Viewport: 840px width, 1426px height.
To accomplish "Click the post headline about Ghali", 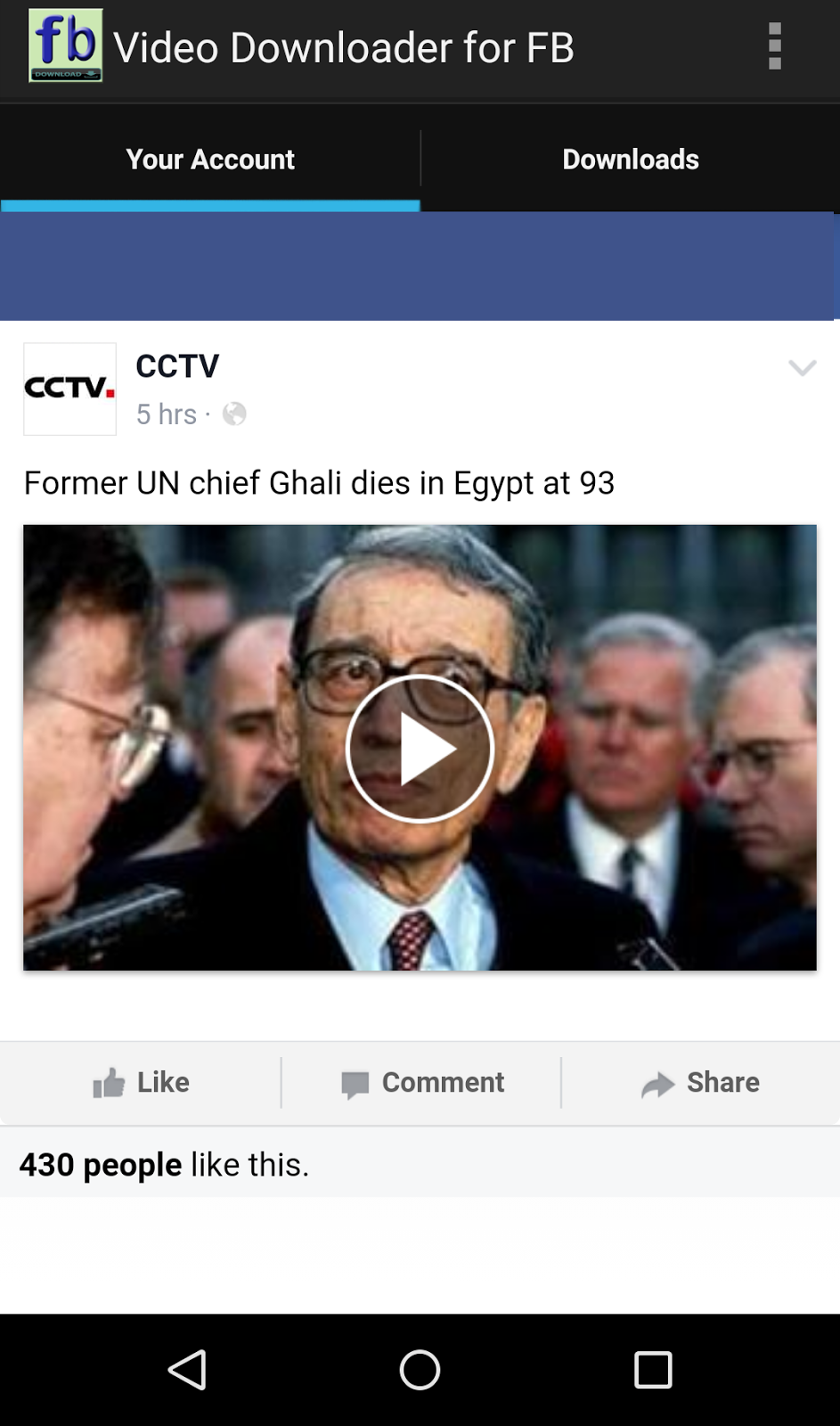I will tap(319, 483).
